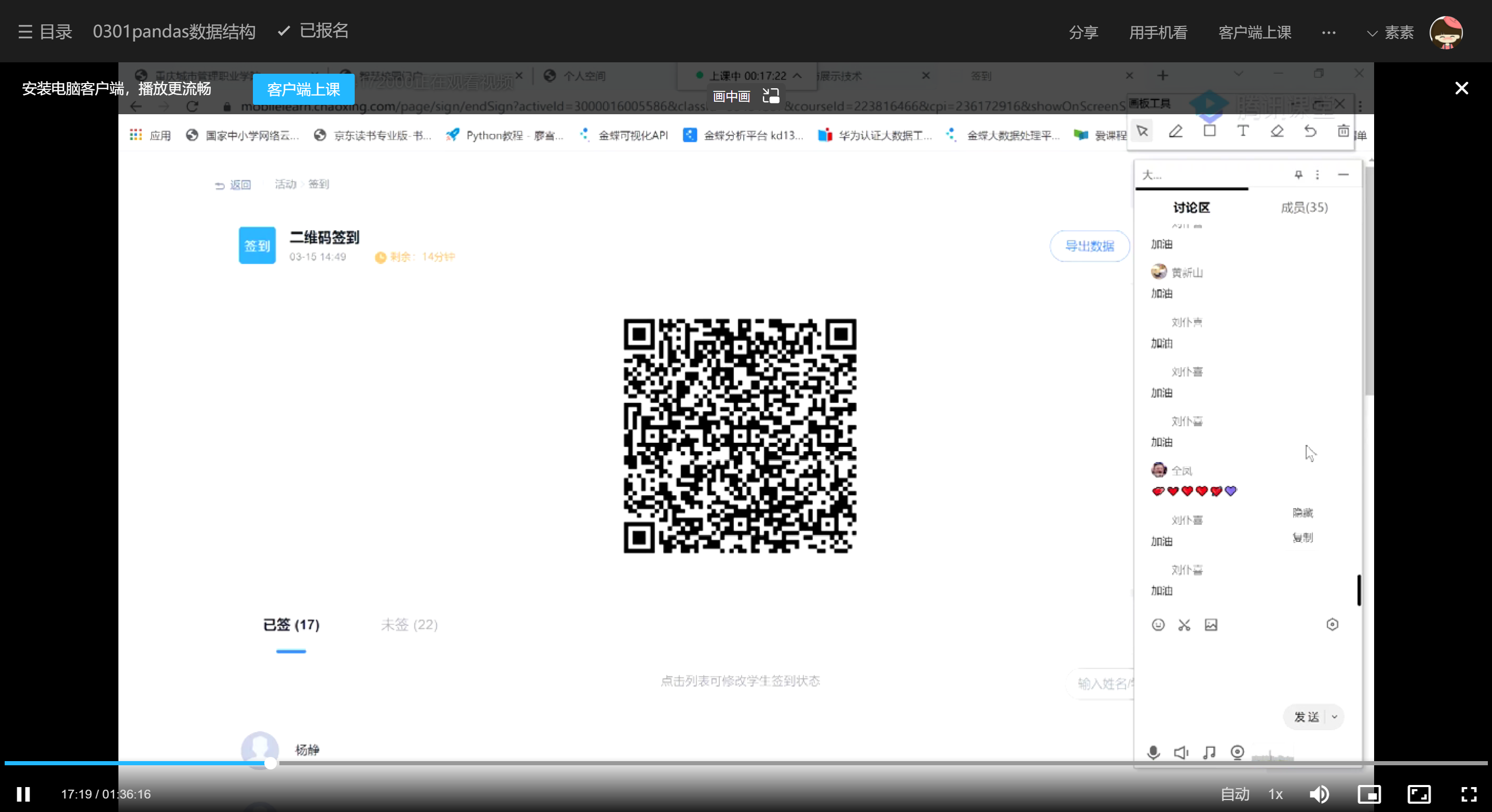Mute the video with volume icon
Viewport: 1492px width, 812px height.
pyautogui.click(x=1319, y=794)
